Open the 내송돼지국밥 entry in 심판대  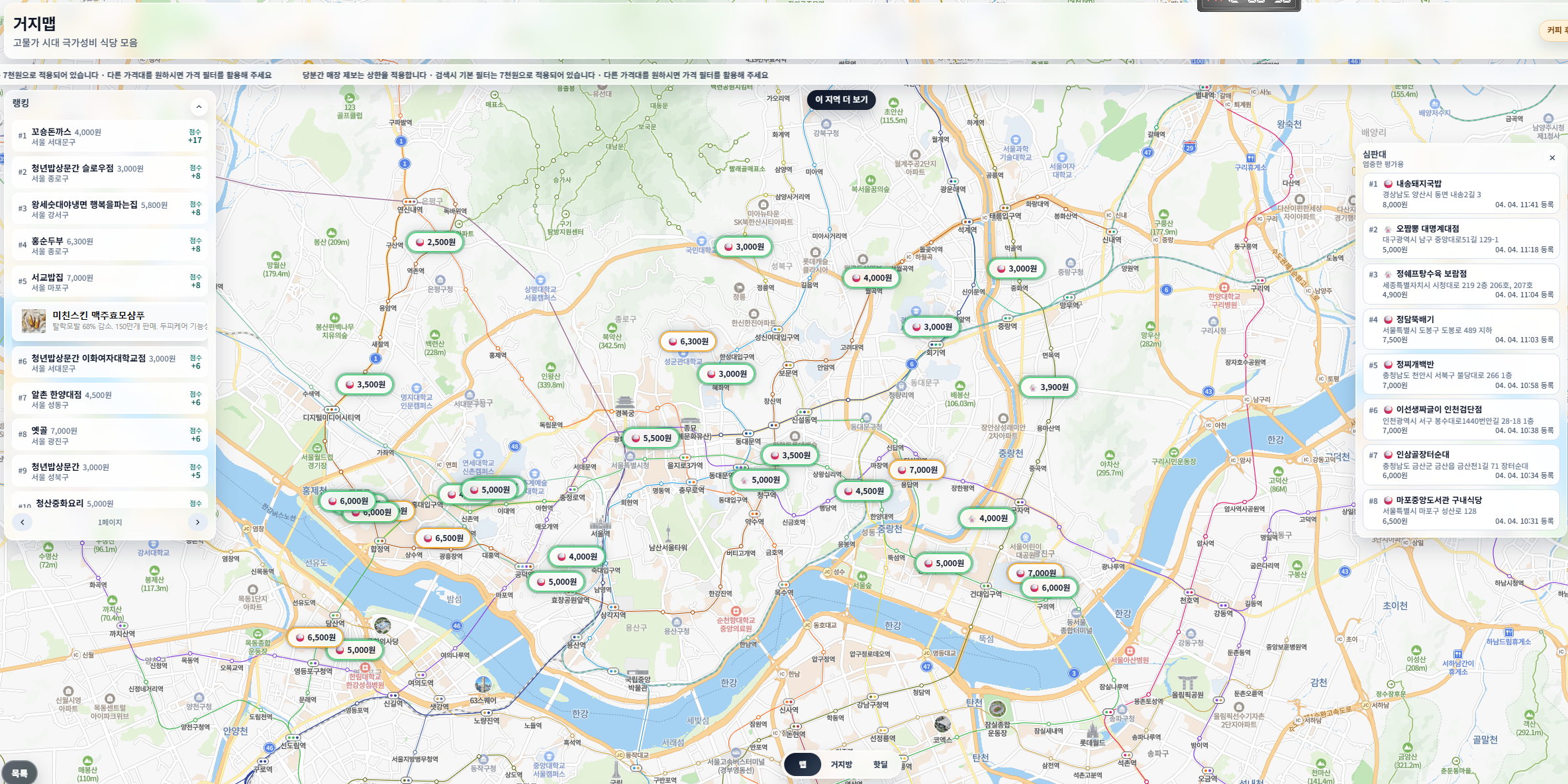1460,193
